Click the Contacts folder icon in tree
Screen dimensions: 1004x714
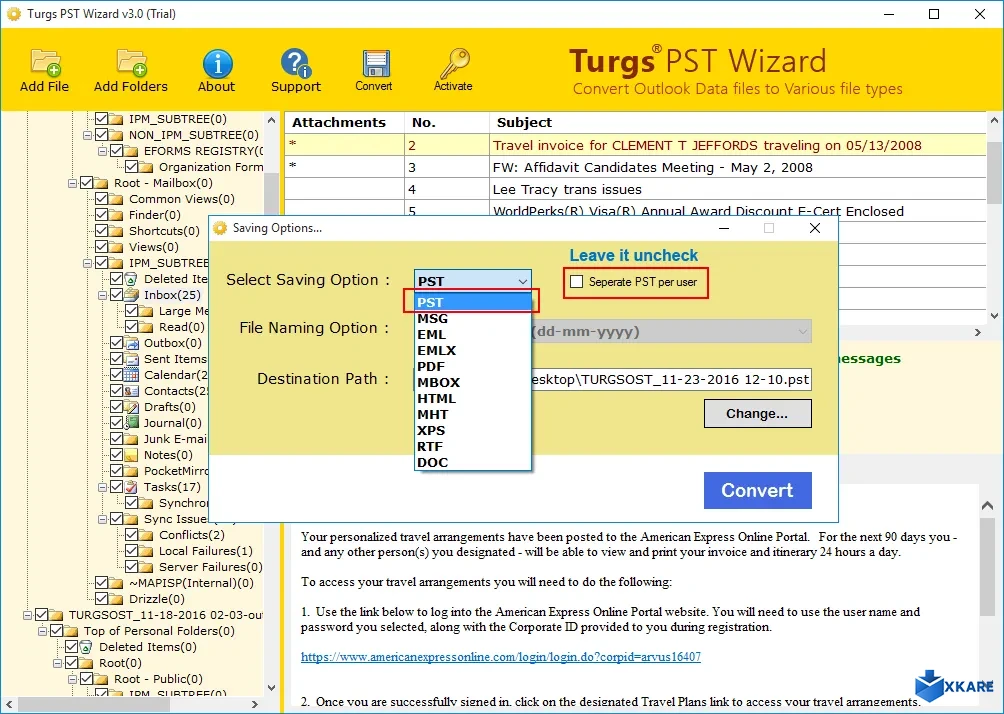click(x=131, y=391)
